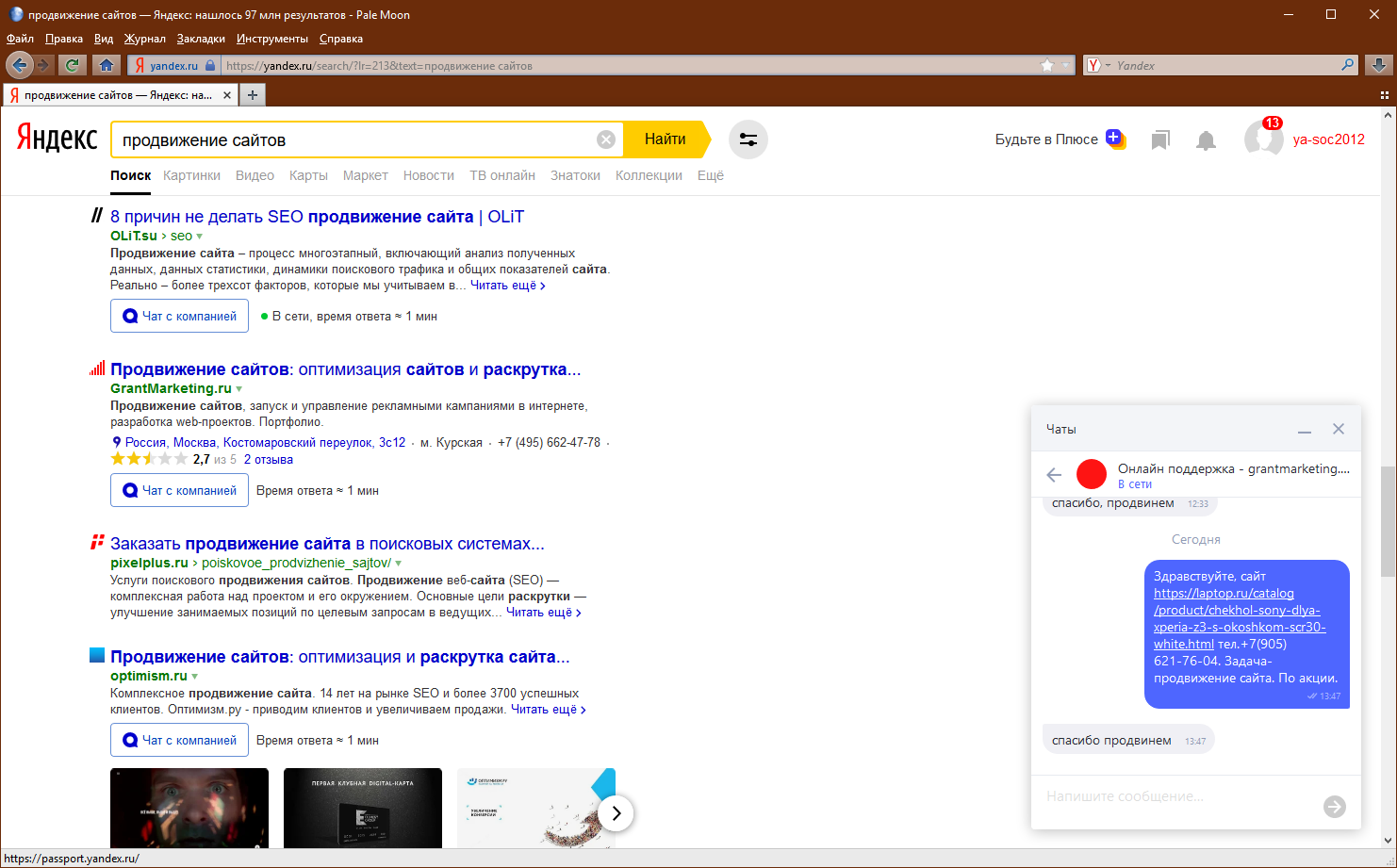Open the Заказать продвижение сайта pixelplus link
1397x868 pixels.
pos(327,544)
